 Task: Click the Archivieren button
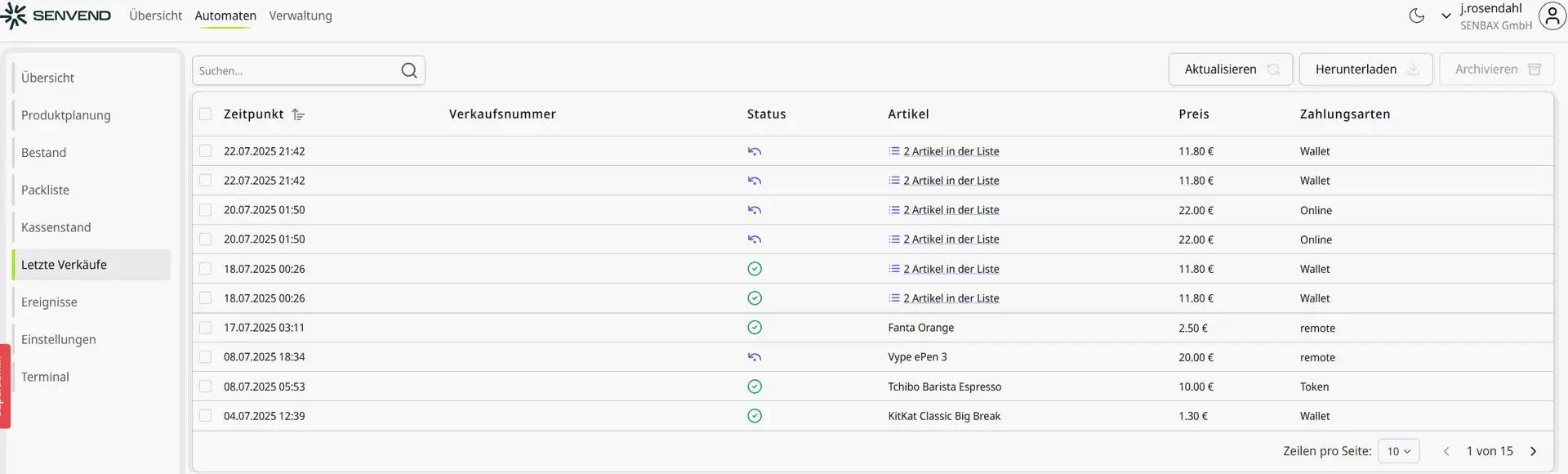(x=1496, y=69)
